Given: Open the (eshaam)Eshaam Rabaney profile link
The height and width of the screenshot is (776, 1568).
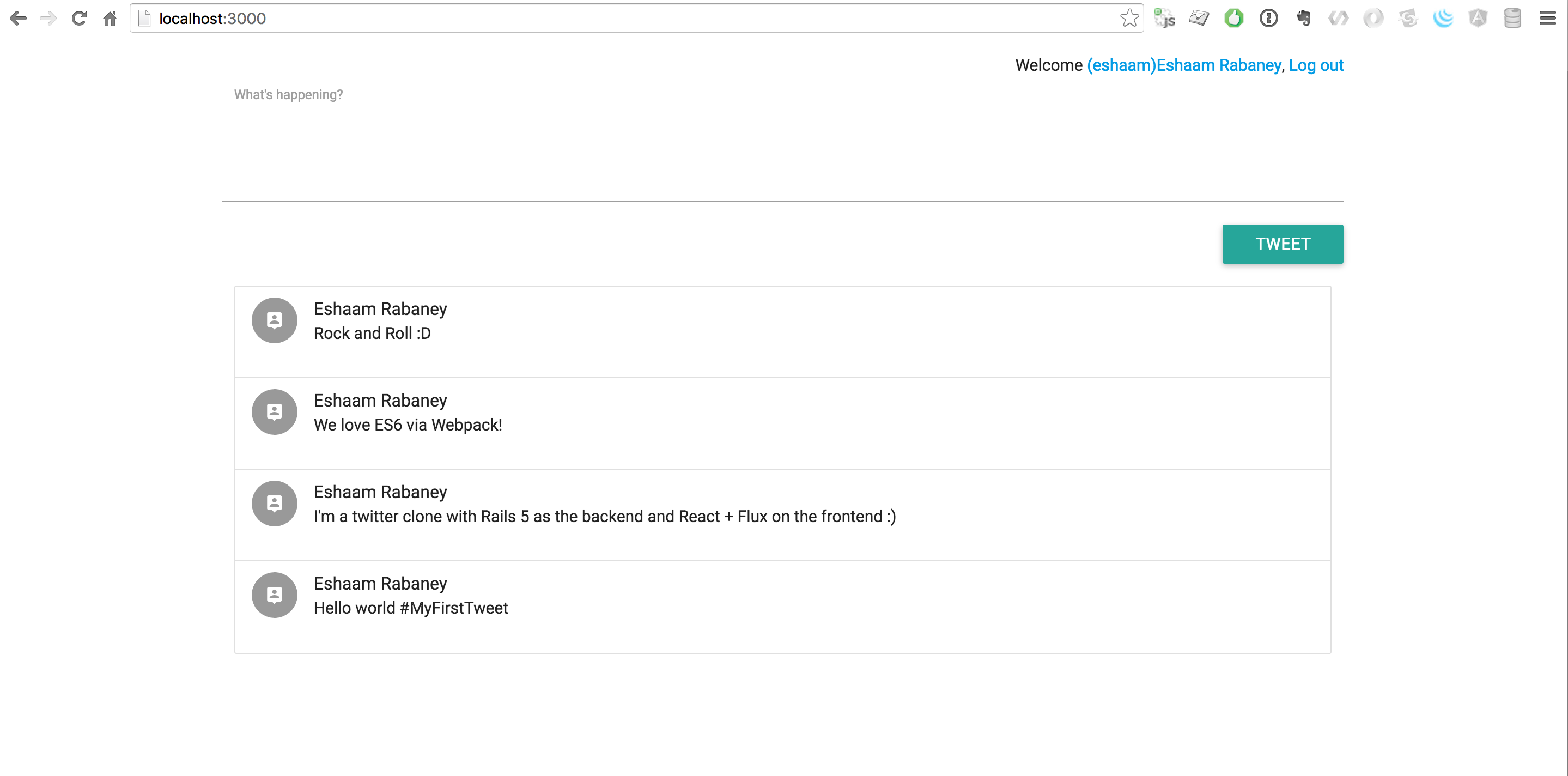Looking at the screenshot, I should [1183, 65].
